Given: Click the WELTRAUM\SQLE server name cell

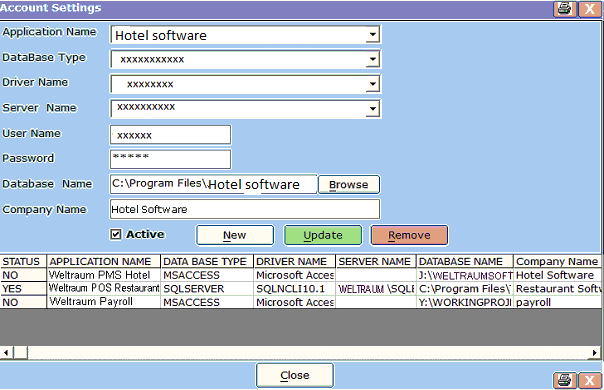Looking at the screenshot, I should pyautogui.click(x=376, y=289).
